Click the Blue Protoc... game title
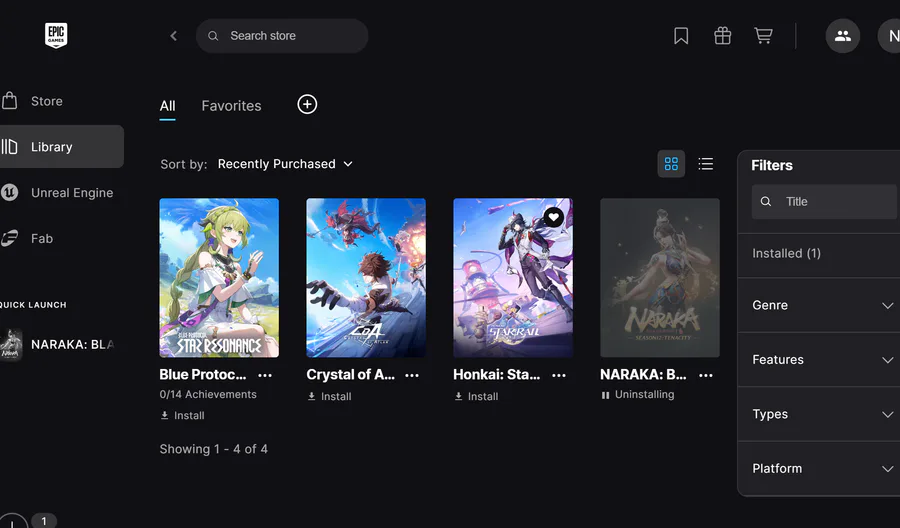 coord(203,375)
